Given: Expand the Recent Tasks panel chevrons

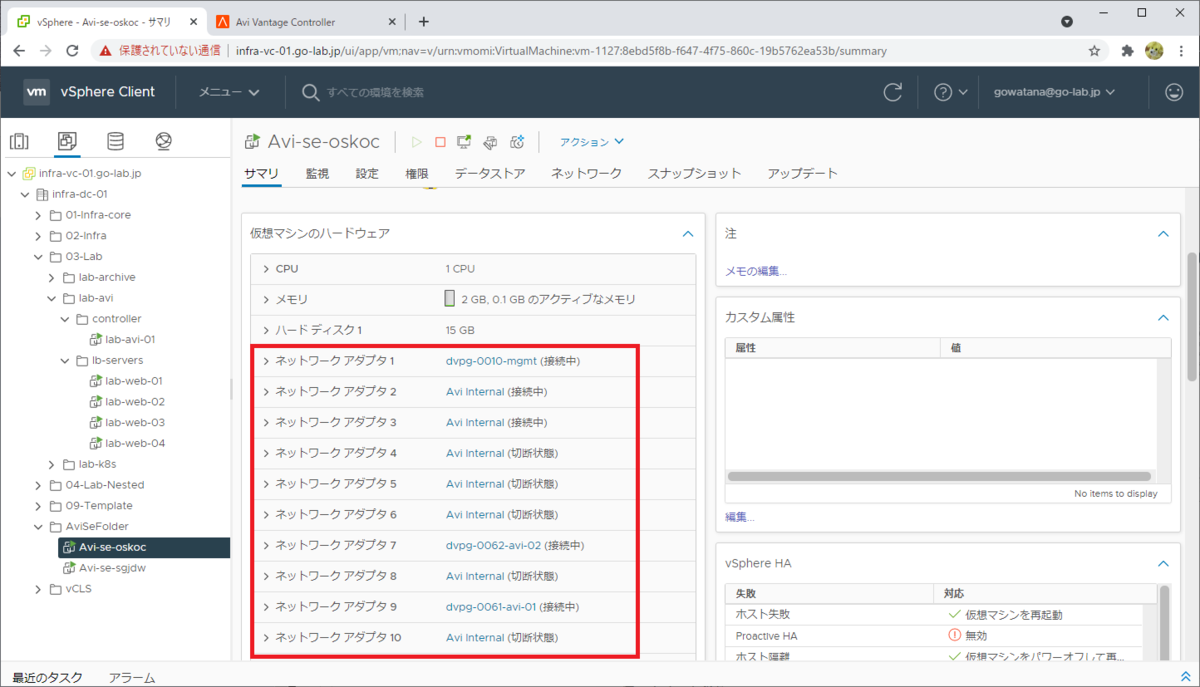Looking at the screenshot, I should click(x=1186, y=677).
